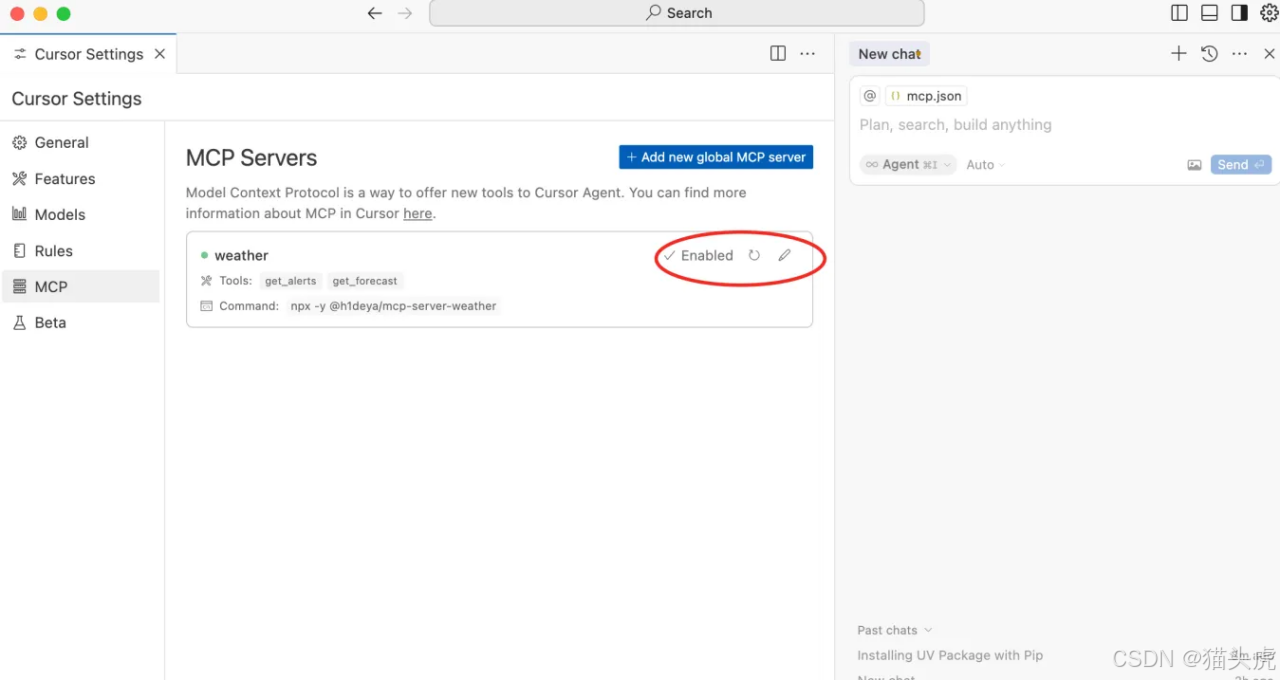Toggle the secondary sidebar layout icon
This screenshot has height=680, width=1280.
[1239, 13]
